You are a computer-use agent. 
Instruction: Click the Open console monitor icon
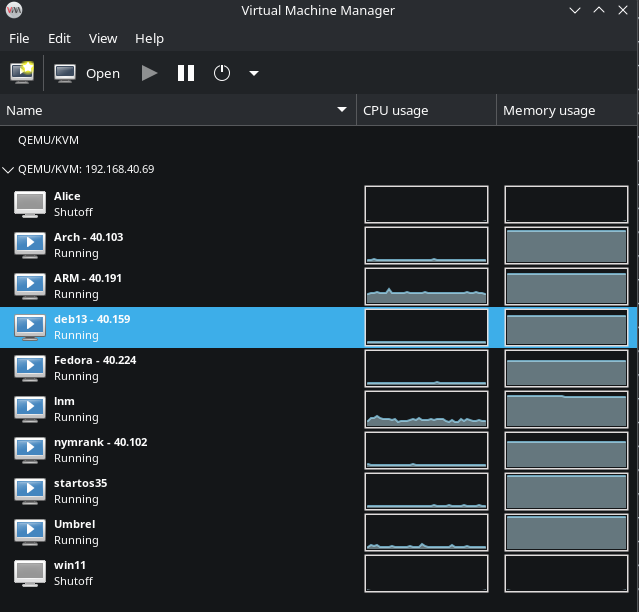tap(65, 74)
